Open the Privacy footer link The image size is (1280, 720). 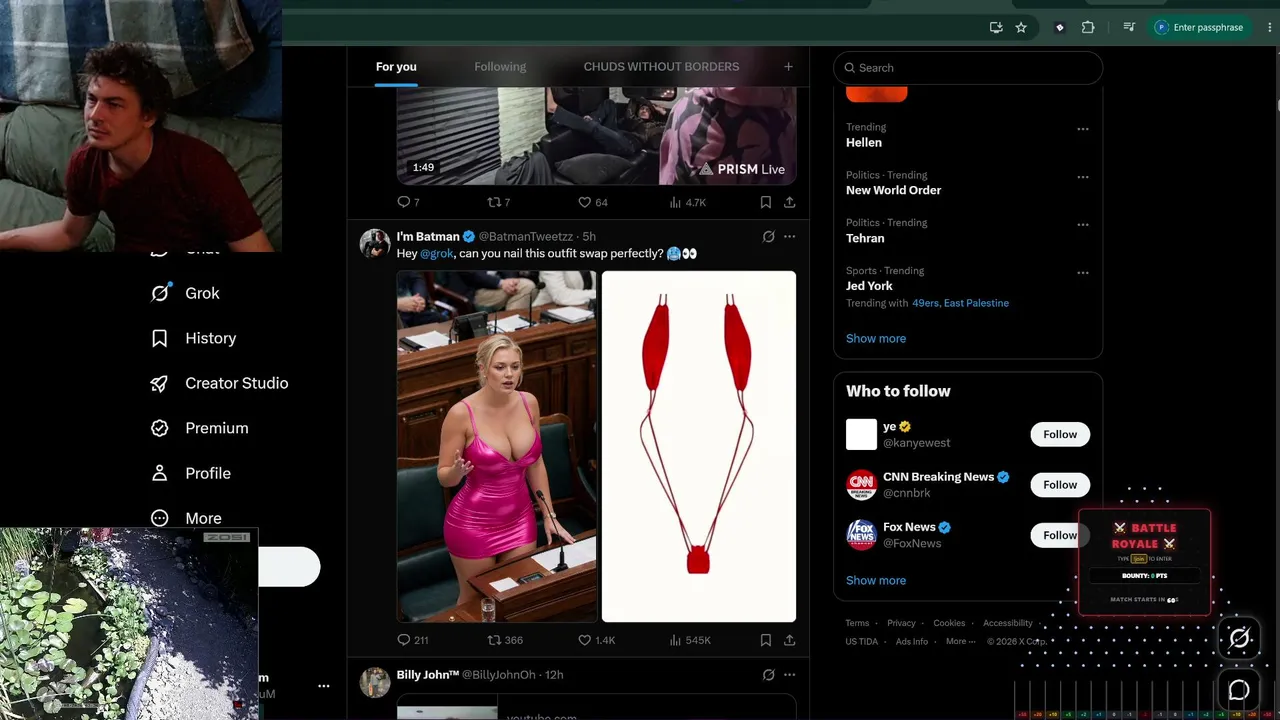pyautogui.click(x=901, y=623)
